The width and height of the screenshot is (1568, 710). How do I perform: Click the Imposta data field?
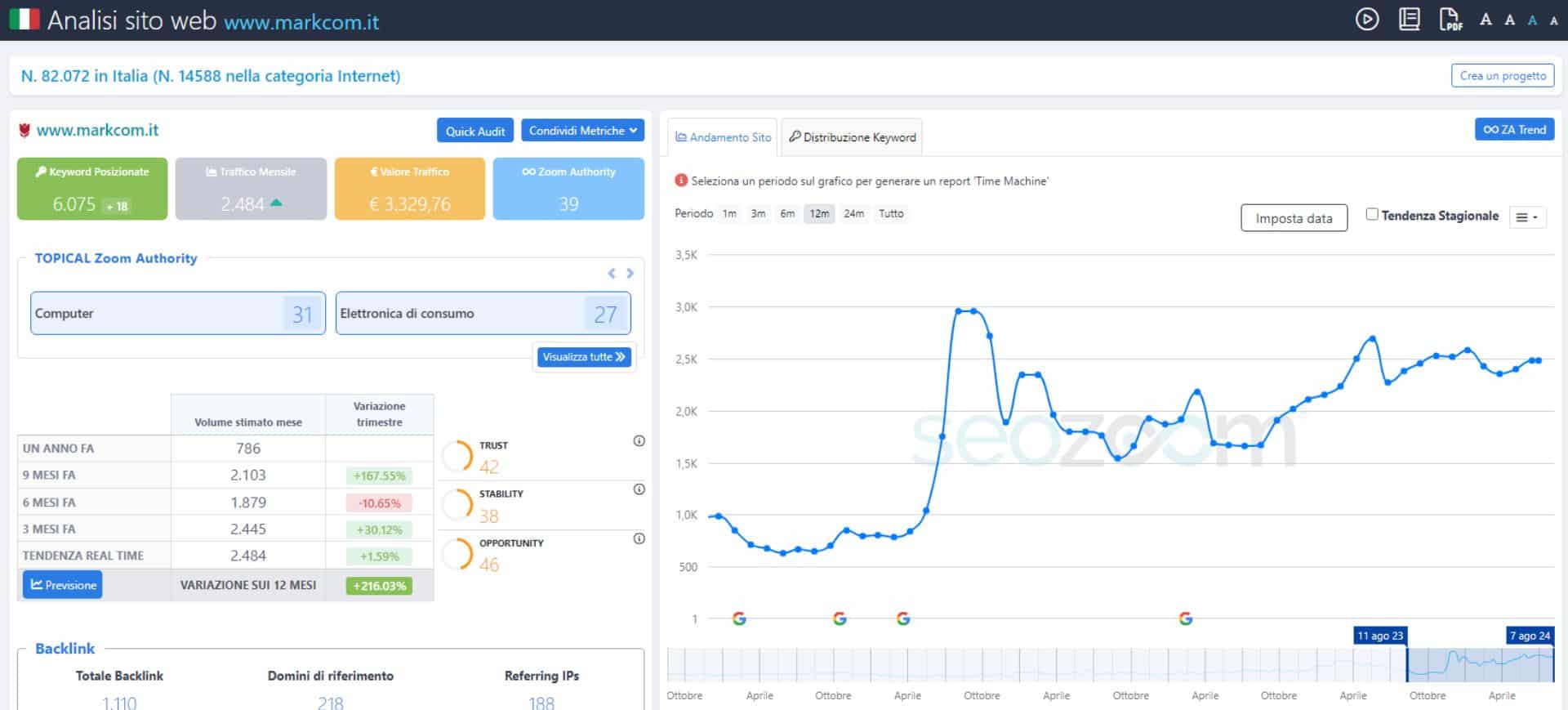(x=1293, y=218)
